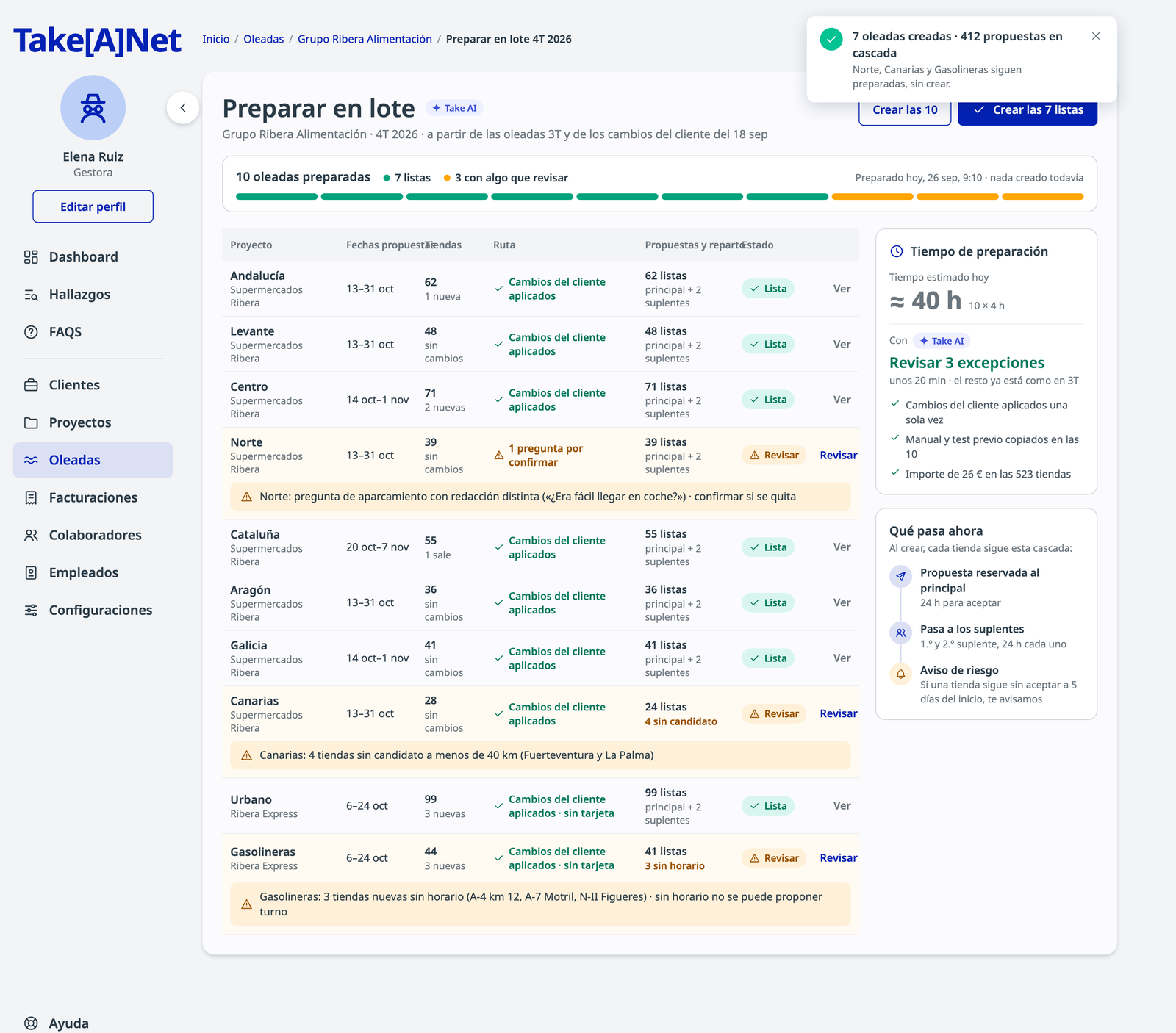Image resolution: width=1176 pixels, height=1033 pixels.
Task: Click the Configuraciones sliders icon
Action: 31,610
